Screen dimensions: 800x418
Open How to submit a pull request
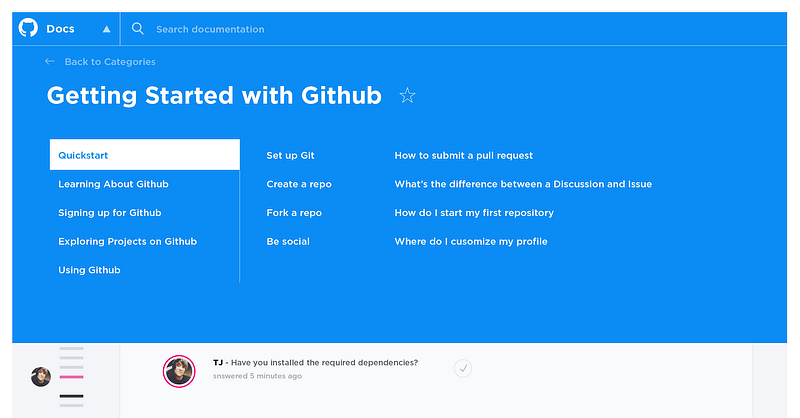[464, 155]
